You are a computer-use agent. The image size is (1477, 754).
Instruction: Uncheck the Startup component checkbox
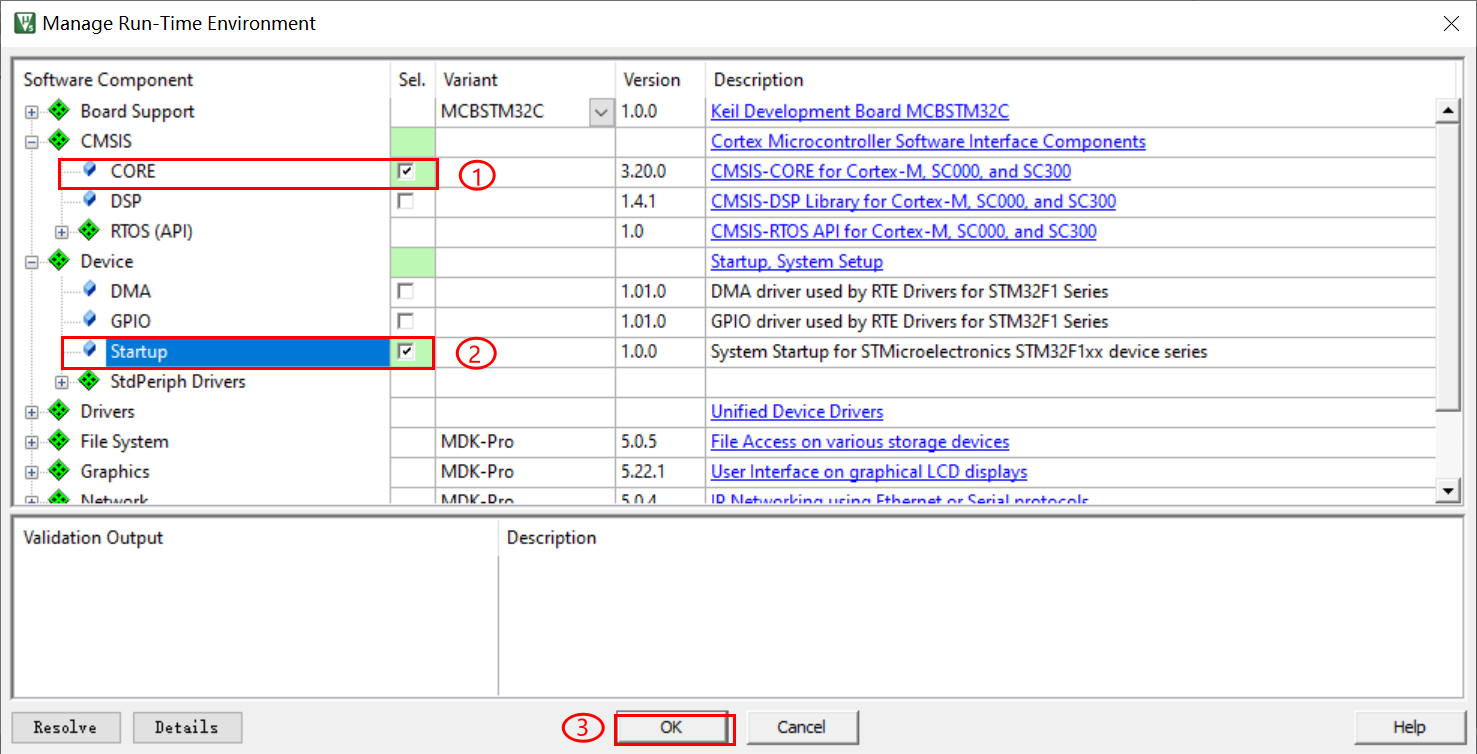(405, 351)
